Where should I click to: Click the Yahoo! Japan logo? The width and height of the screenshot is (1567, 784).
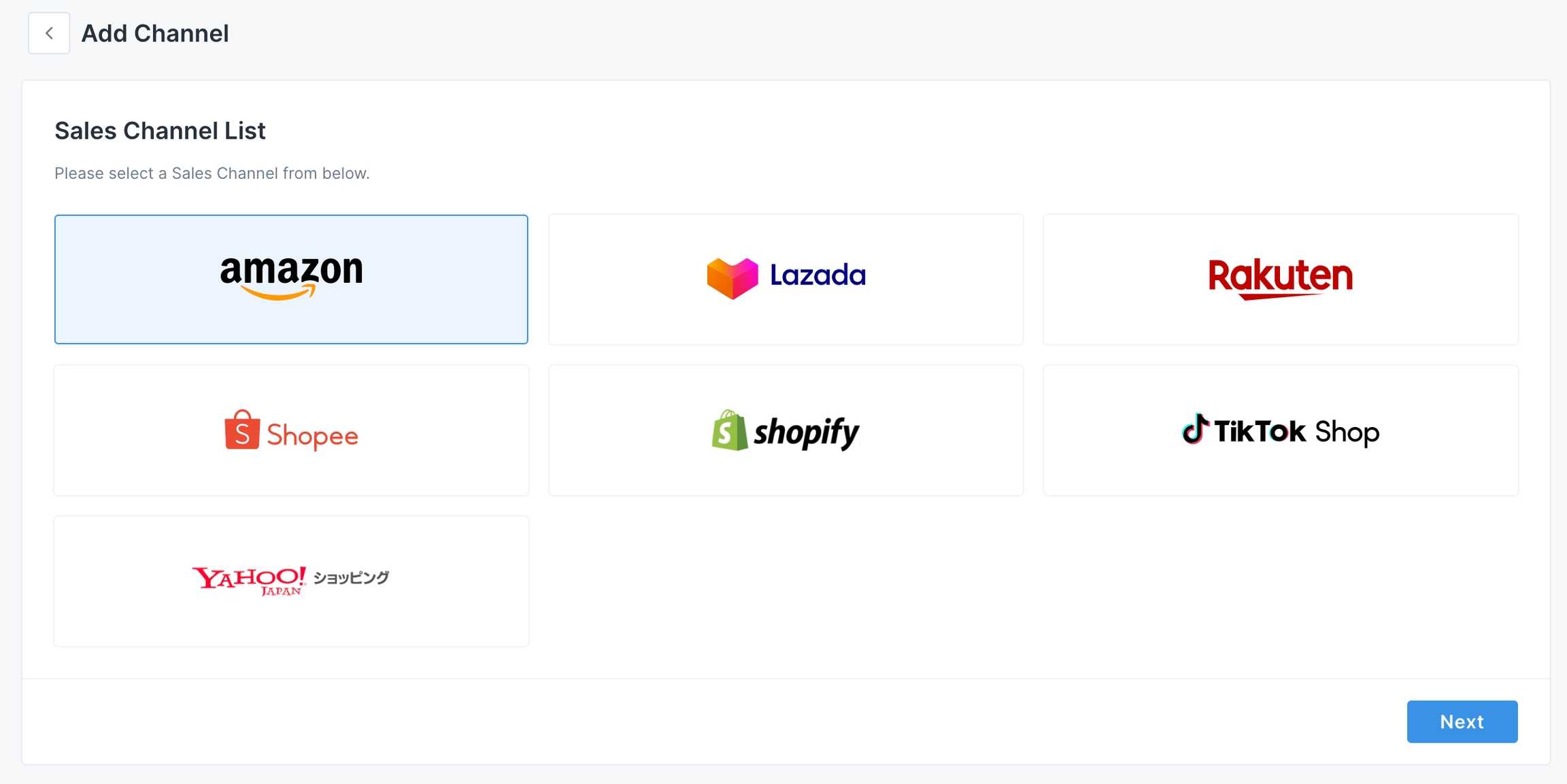(x=249, y=580)
